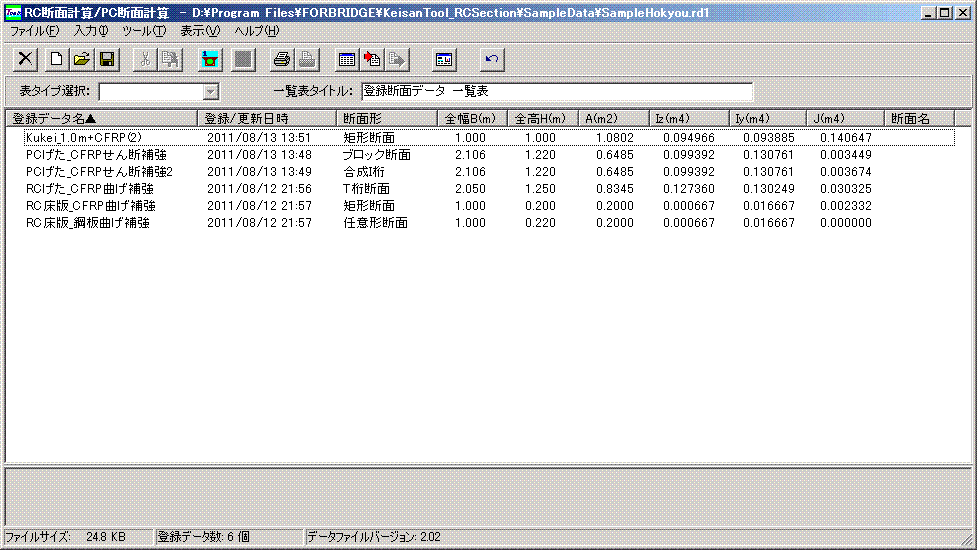Open the 表示(V) menu
Image resolution: width=977 pixels, height=550 pixels.
pos(200,31)
